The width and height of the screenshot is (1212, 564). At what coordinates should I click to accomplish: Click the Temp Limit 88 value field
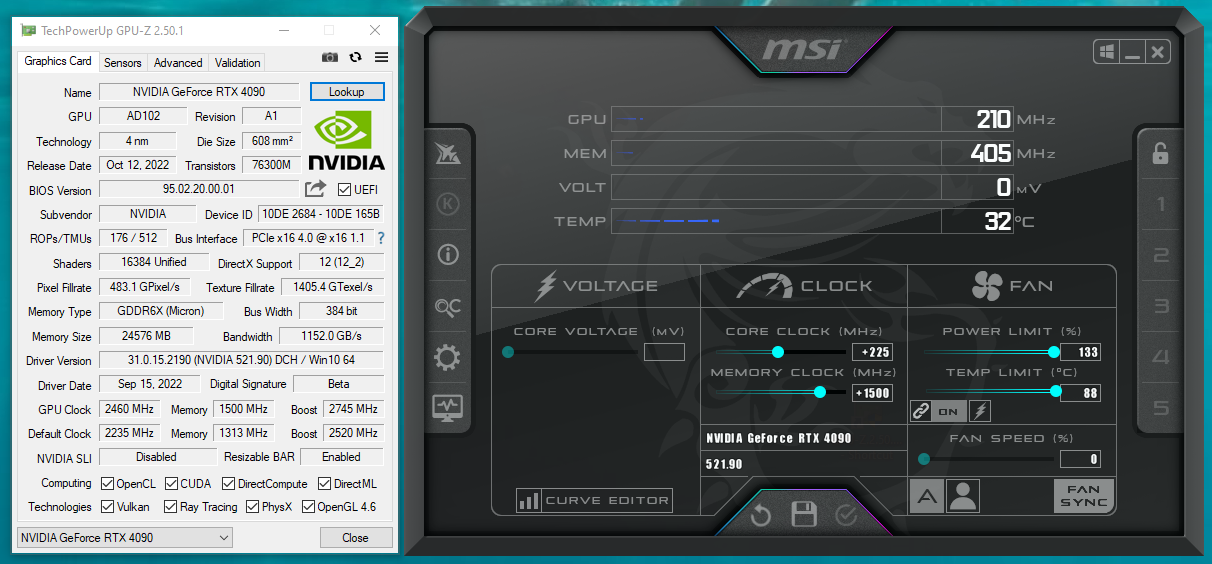coord(1080,393)
